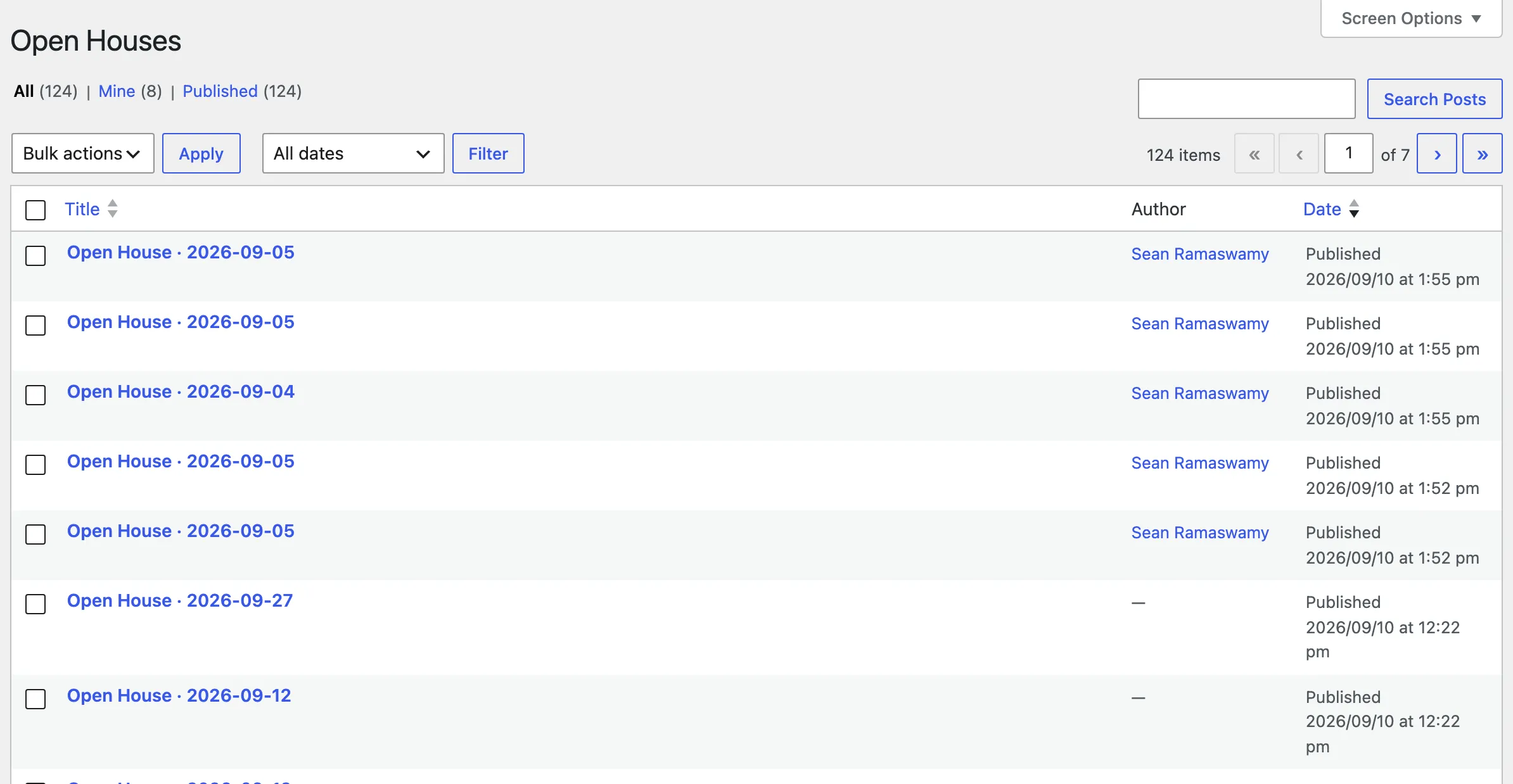Go to the next page arrow

tap(1436, 153)
